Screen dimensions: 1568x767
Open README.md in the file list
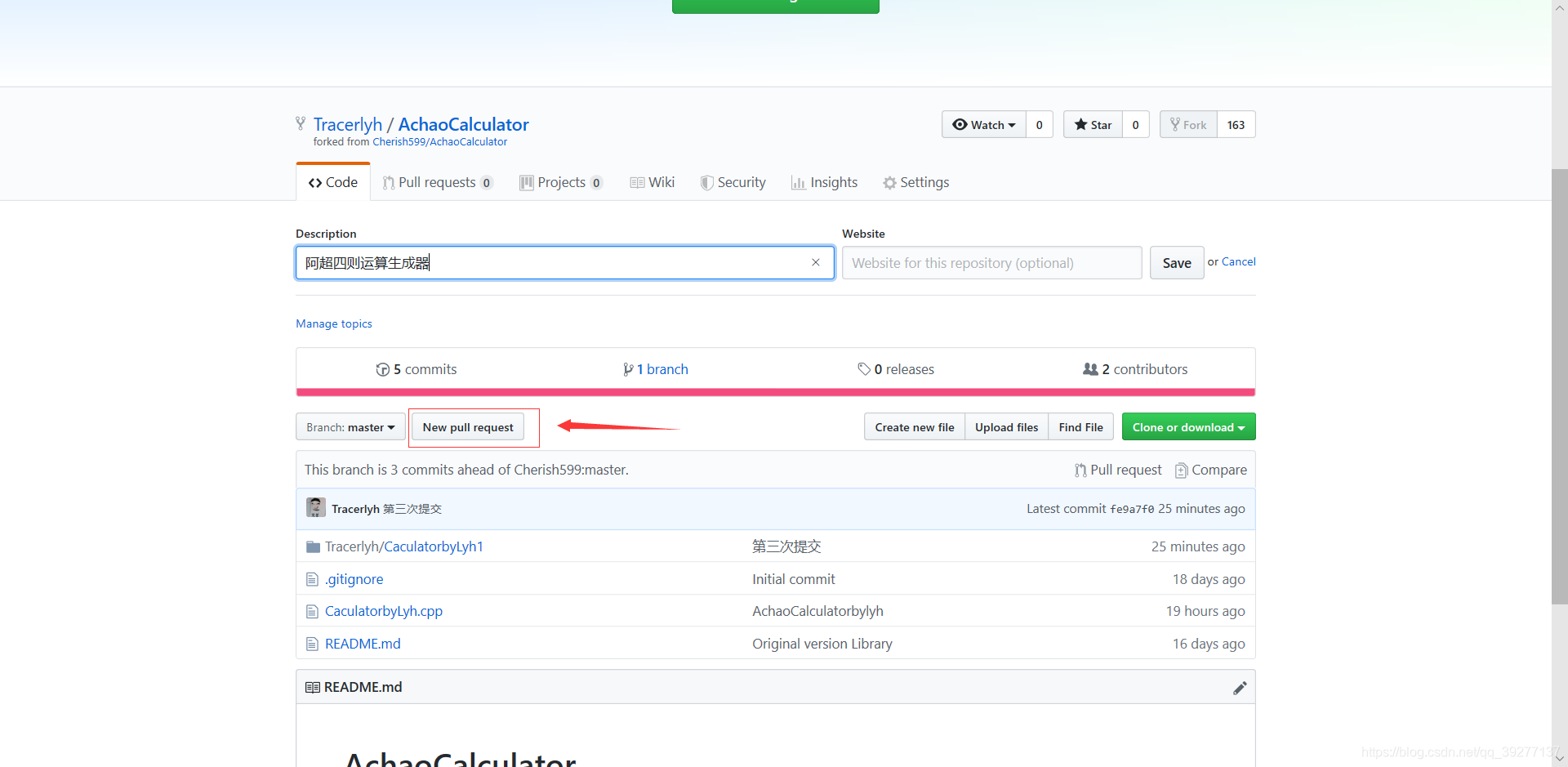(363, 644)
